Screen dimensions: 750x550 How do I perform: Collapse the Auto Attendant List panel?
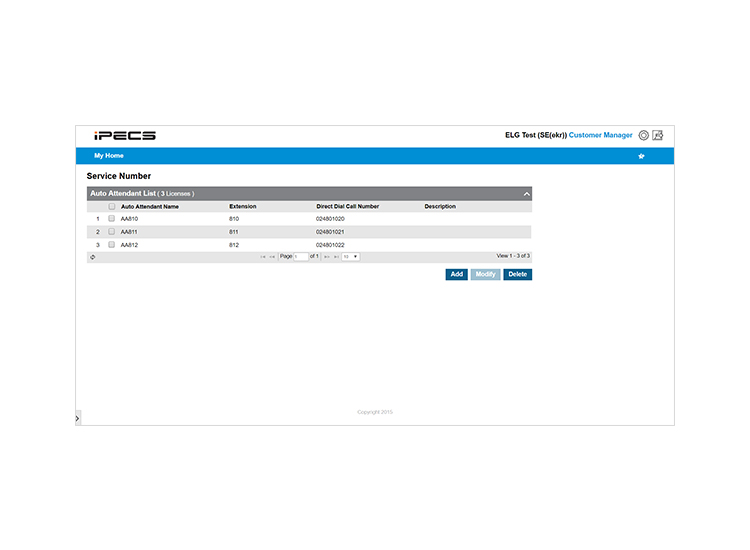pyautogui.click(x=526, y=194)
